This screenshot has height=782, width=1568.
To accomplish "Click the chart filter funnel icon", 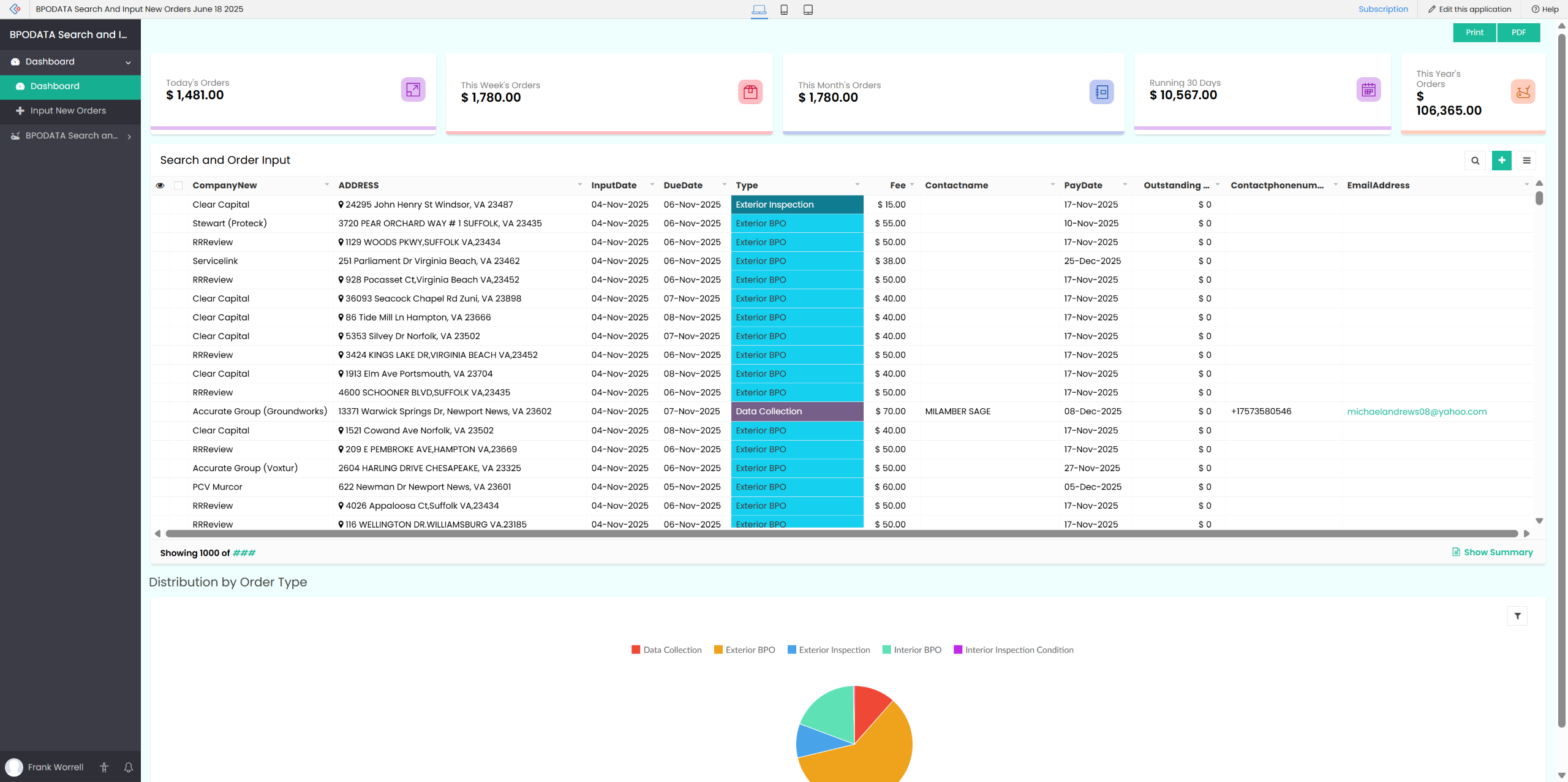I will point(1517,616).
